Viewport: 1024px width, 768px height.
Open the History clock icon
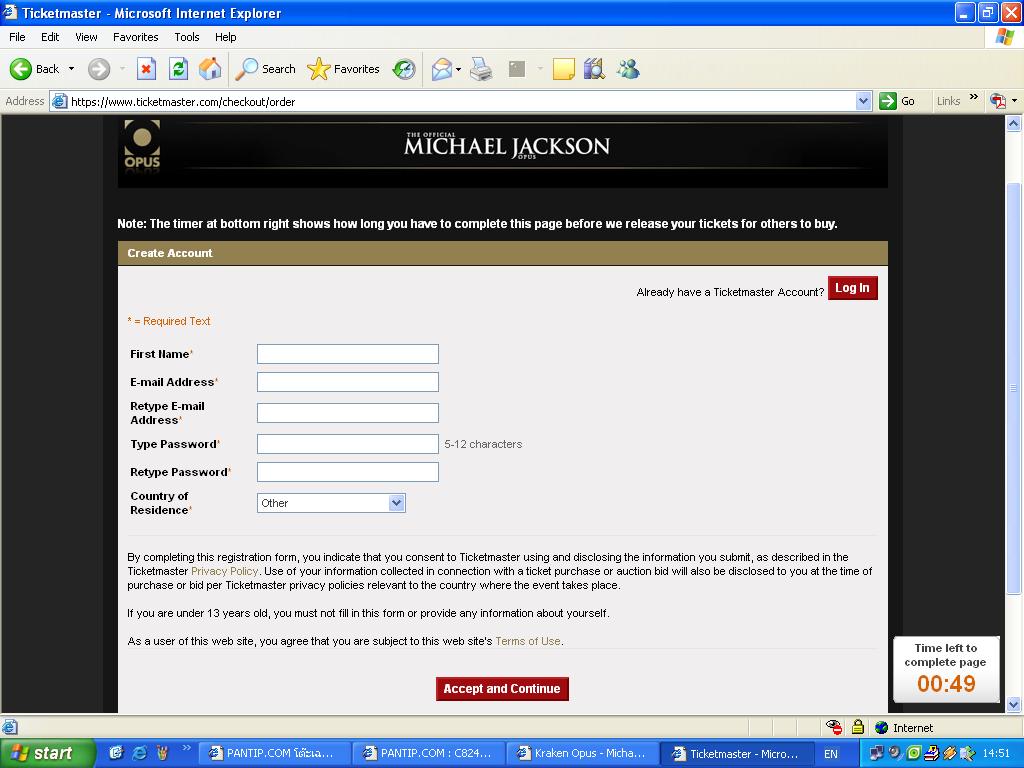pos(404,69)
